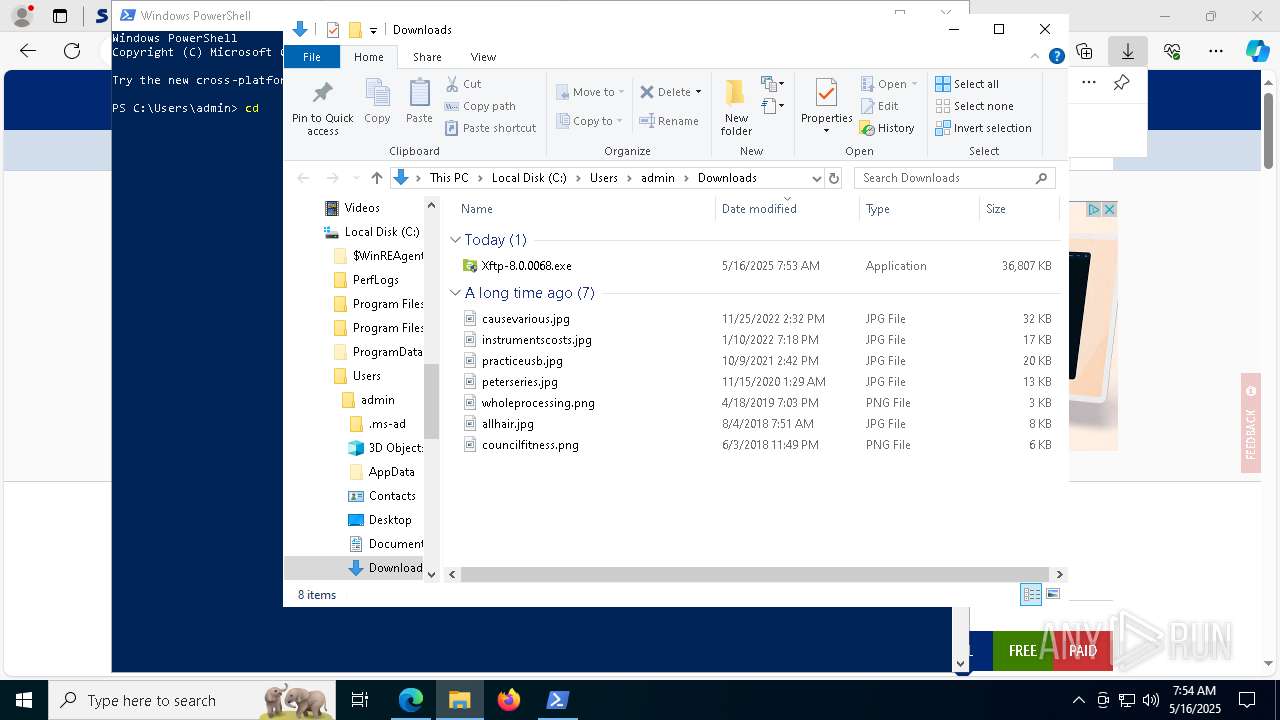The height and width of the screenshot is (720, 1280).
Task: Launch Firefox from the taskbar
Action: 508,700
